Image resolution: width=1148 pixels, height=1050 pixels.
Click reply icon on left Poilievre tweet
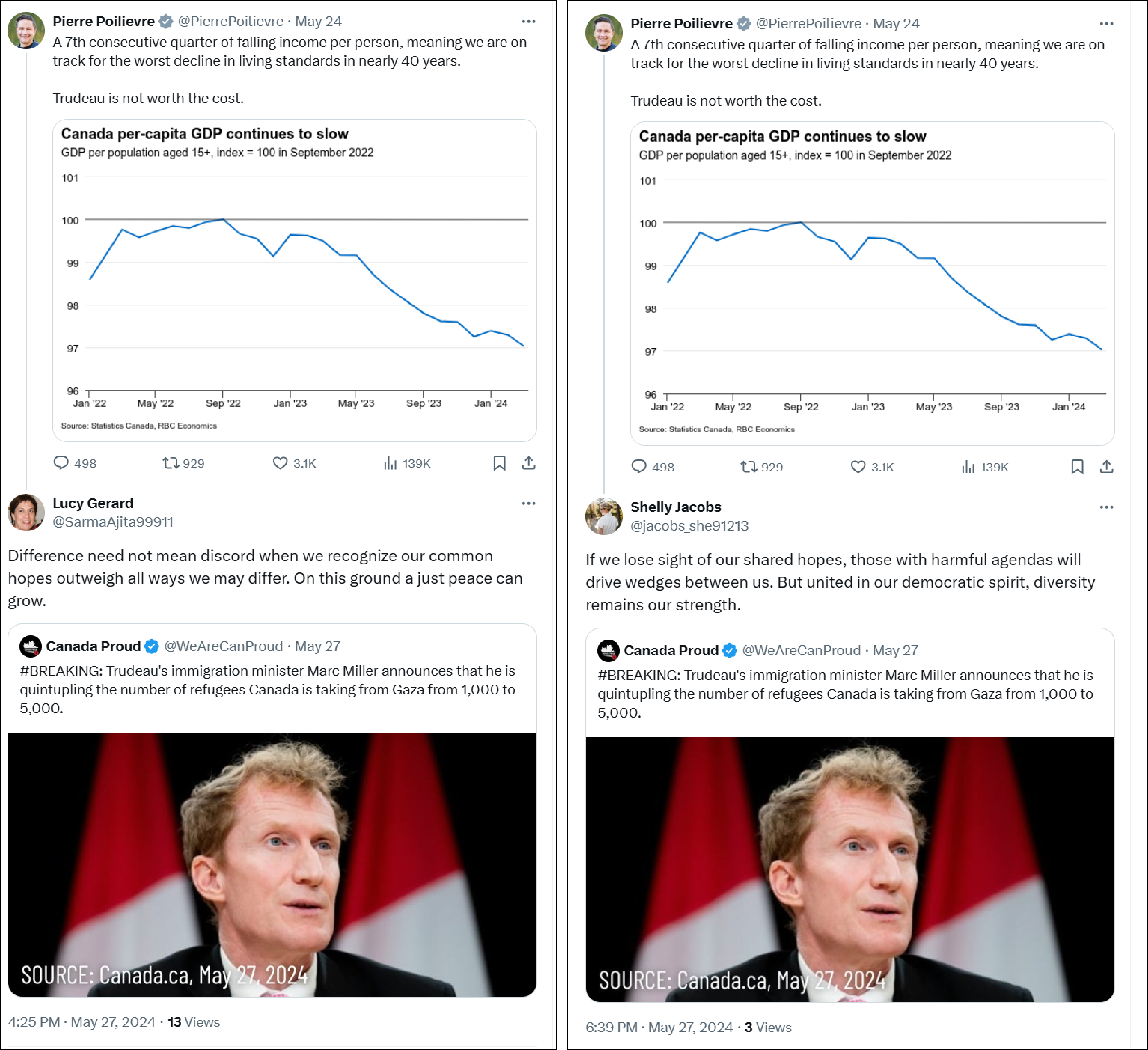pos(61,463)
